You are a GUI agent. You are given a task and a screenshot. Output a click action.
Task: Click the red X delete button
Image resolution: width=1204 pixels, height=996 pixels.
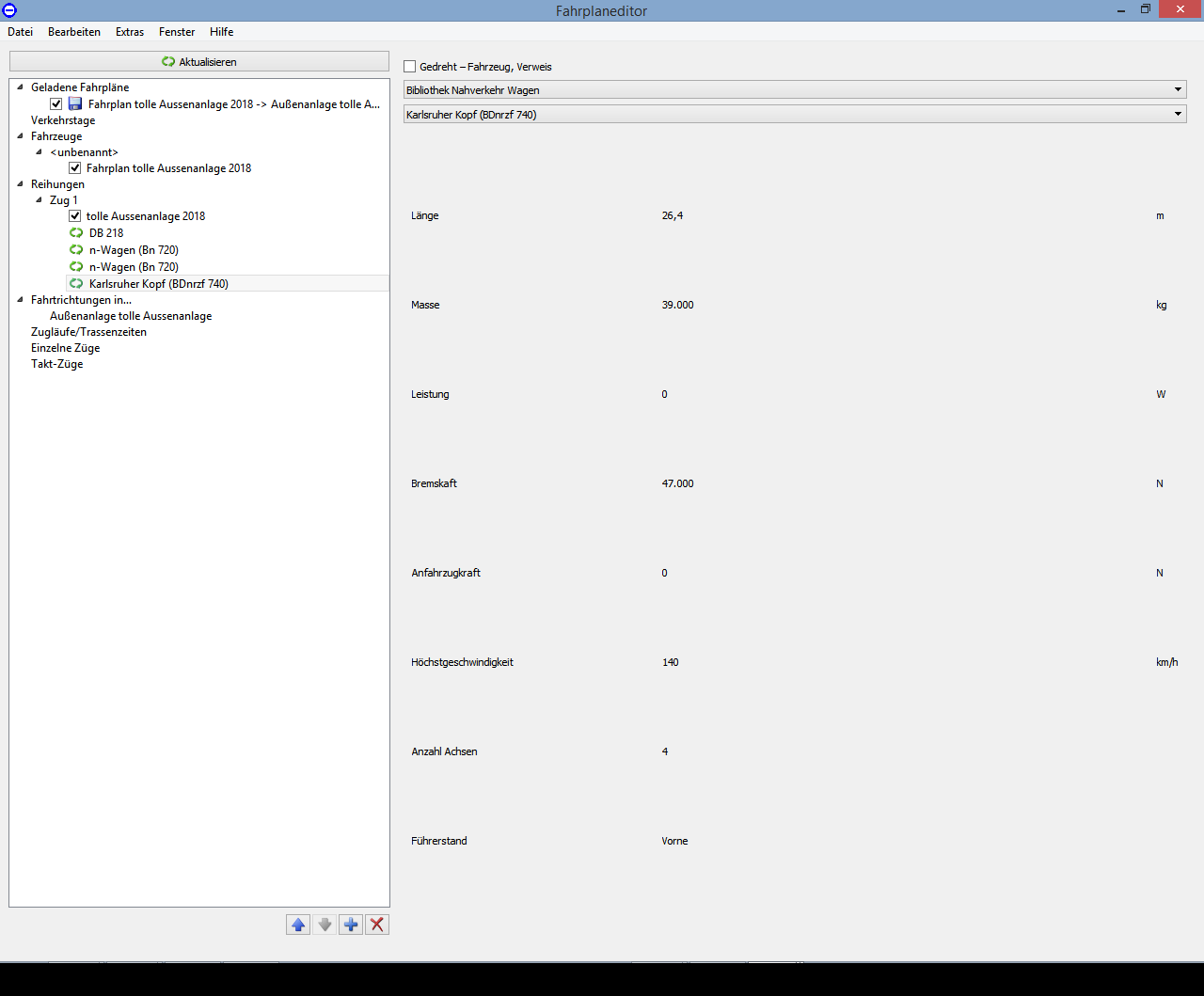point(377,925)
